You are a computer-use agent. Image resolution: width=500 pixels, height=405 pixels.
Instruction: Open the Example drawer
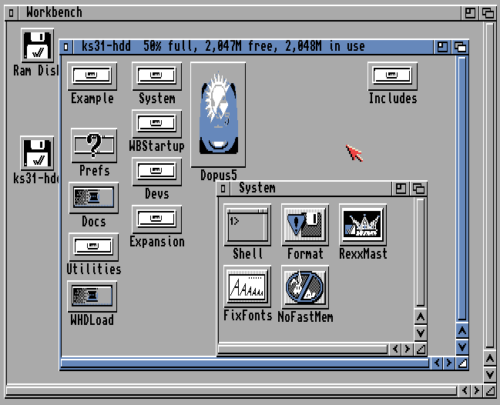pyautogui.click(x=92, y=76)
